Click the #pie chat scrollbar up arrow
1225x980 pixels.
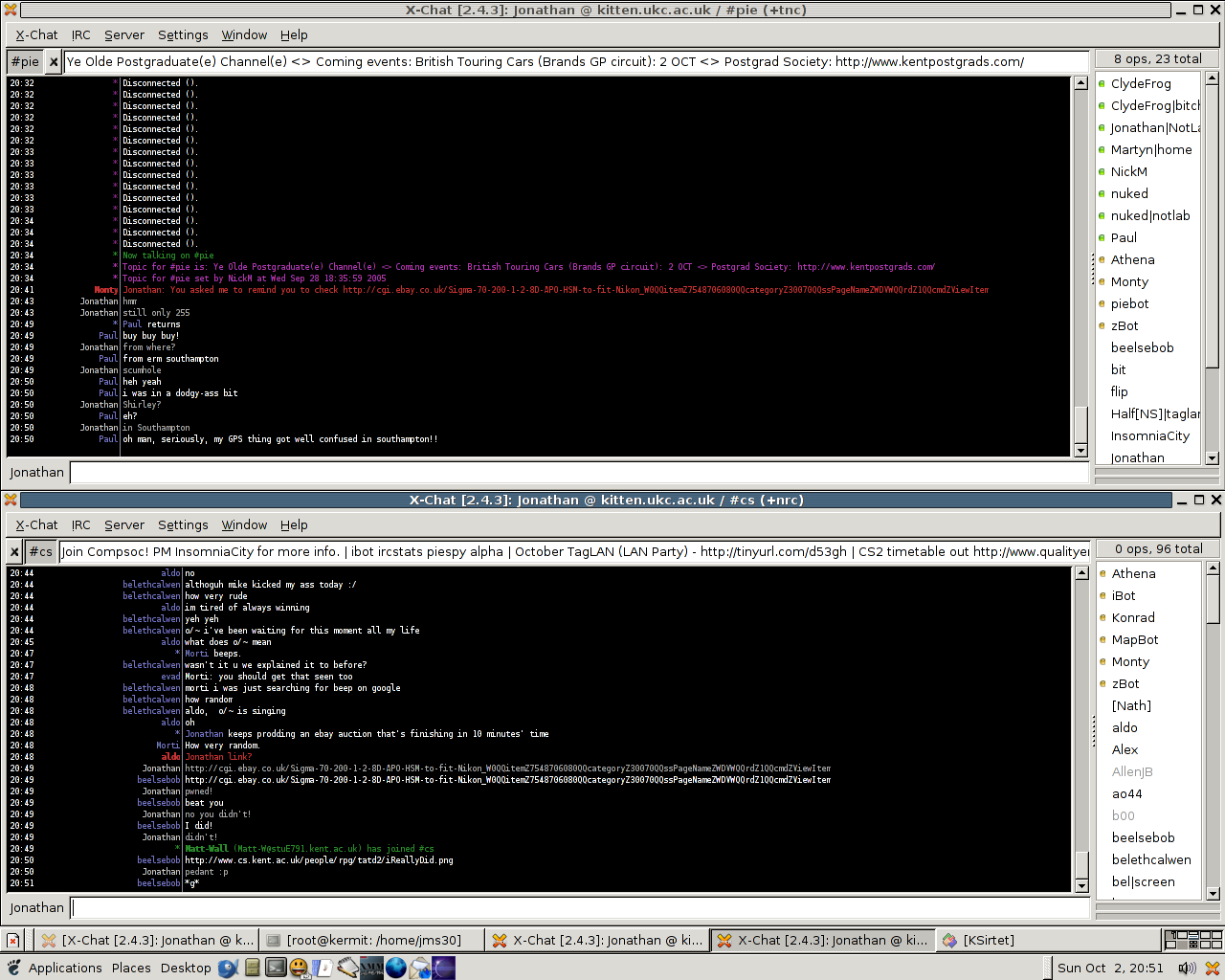(1081, 83)
